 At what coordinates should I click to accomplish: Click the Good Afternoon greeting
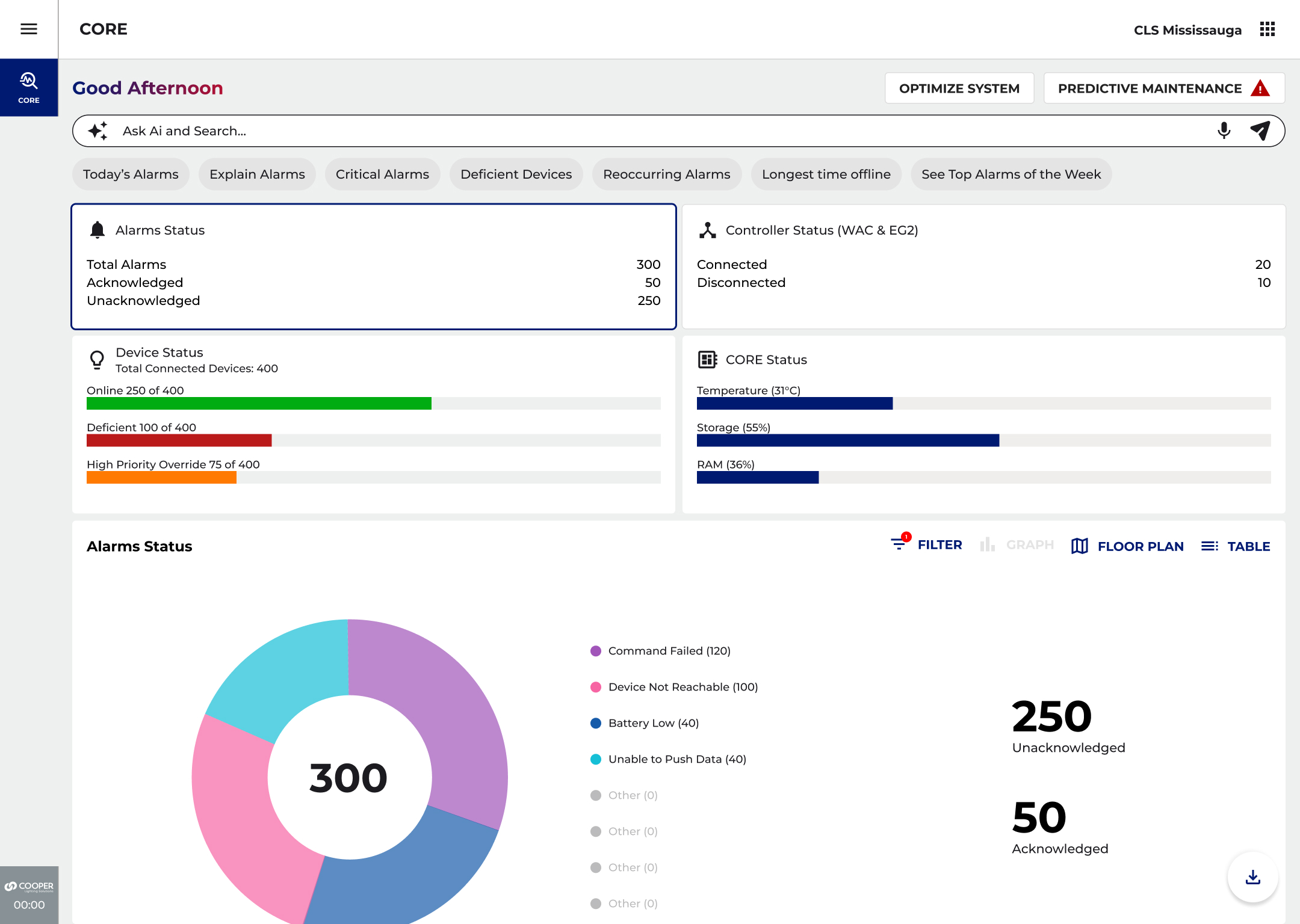pyautogui.click(x=147, y=88)
